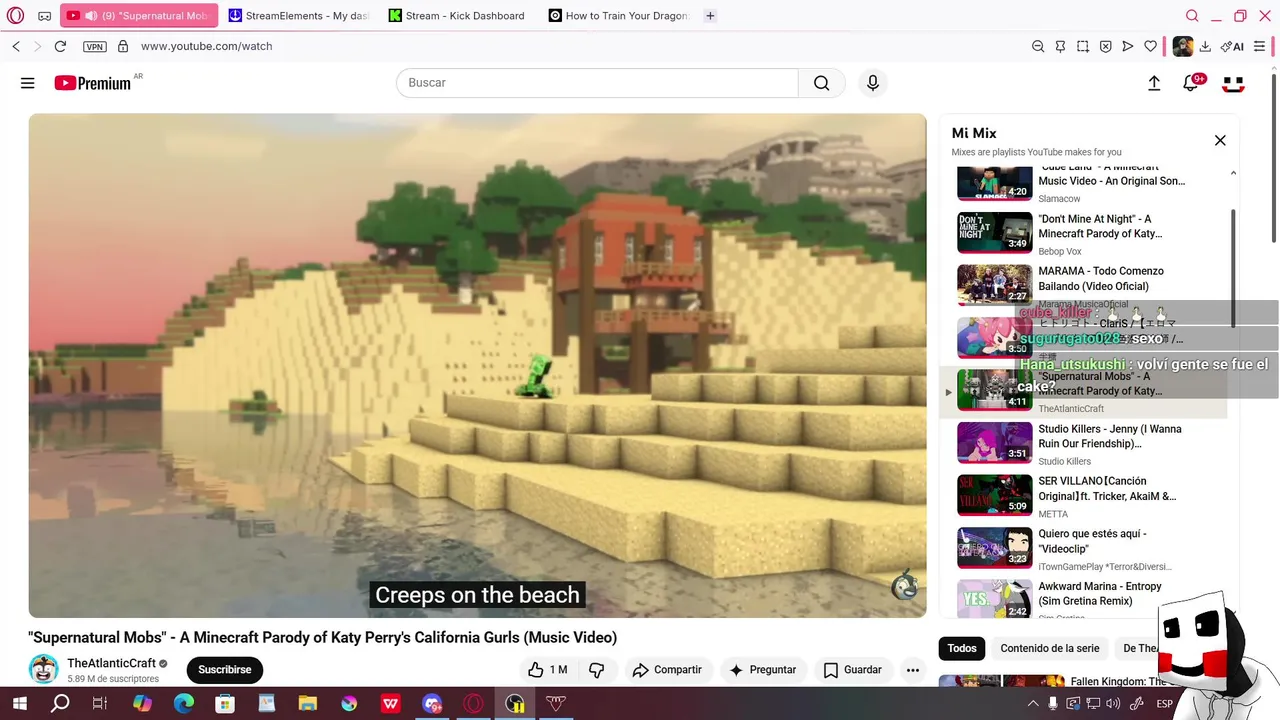
Task: Open the zoom-out magnifier in address bar
Action: 1038,46
